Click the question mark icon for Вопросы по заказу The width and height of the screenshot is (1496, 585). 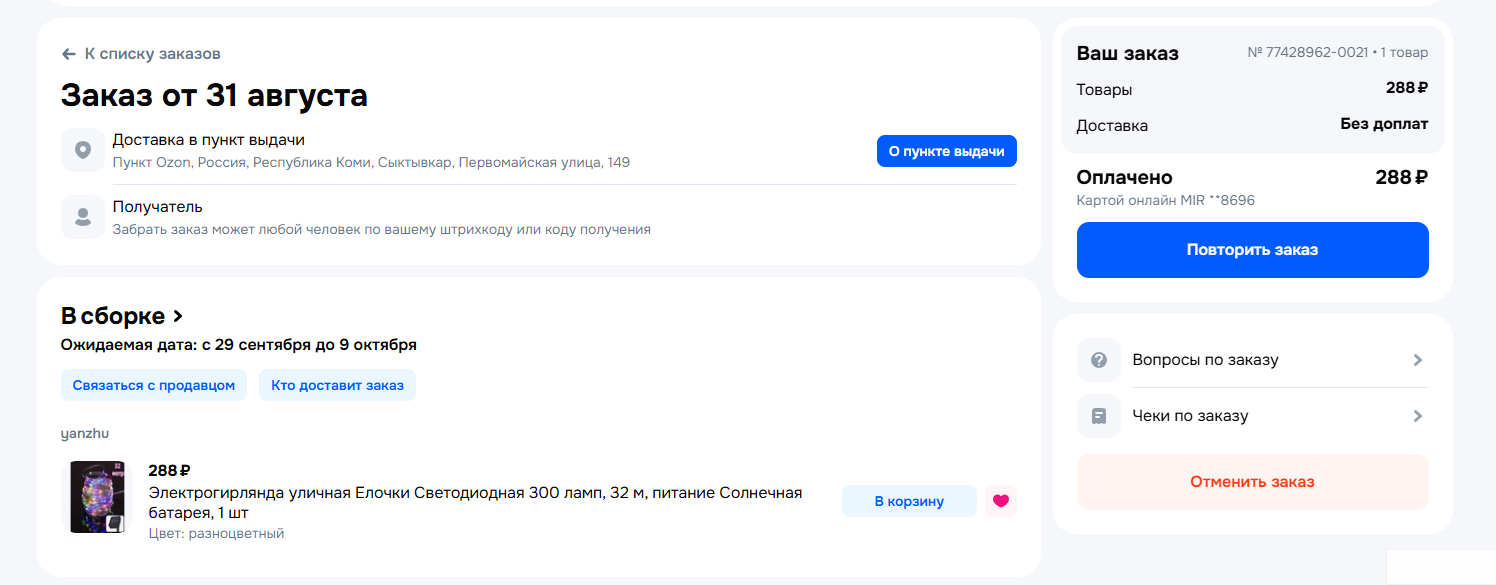pos(1099,360)
